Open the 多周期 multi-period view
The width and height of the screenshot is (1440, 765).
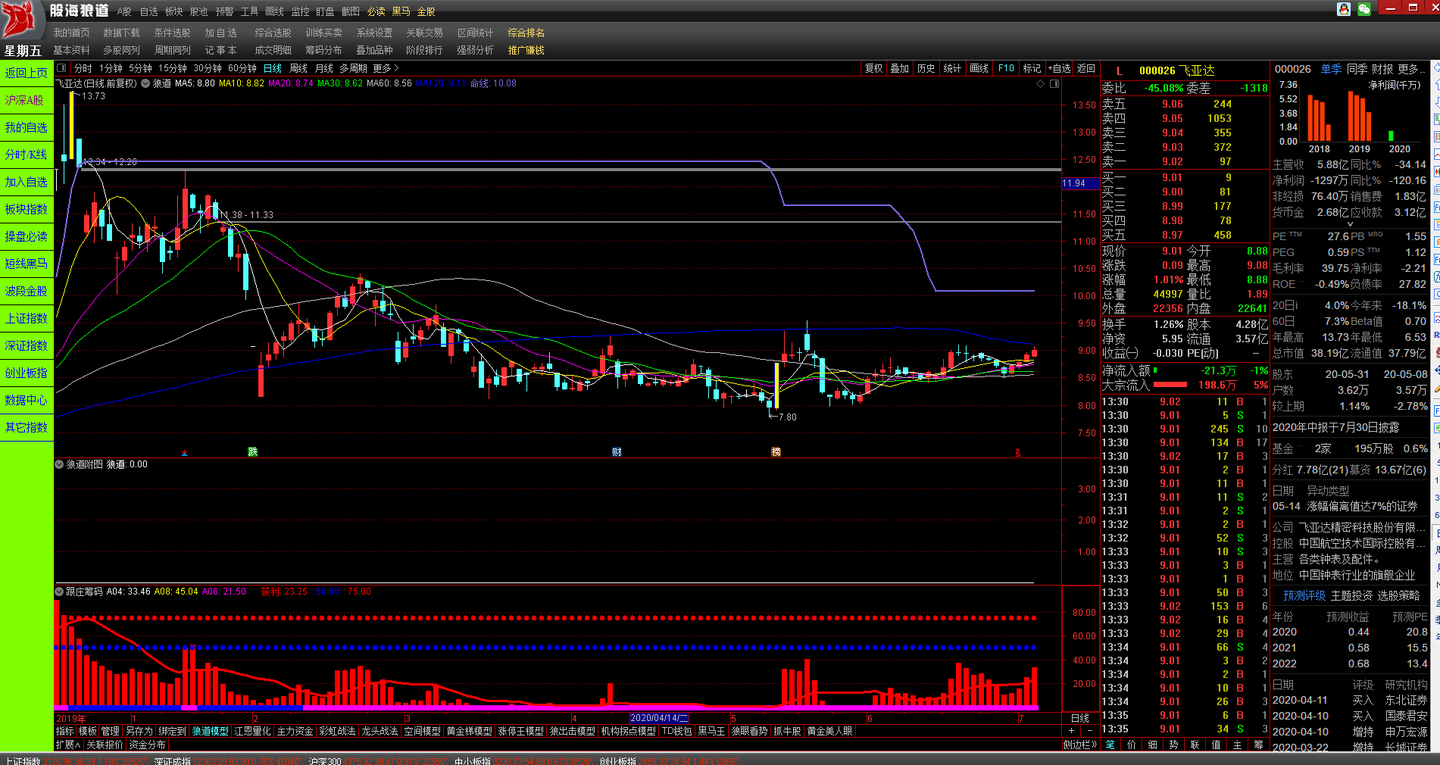click(x=353, y=68)
